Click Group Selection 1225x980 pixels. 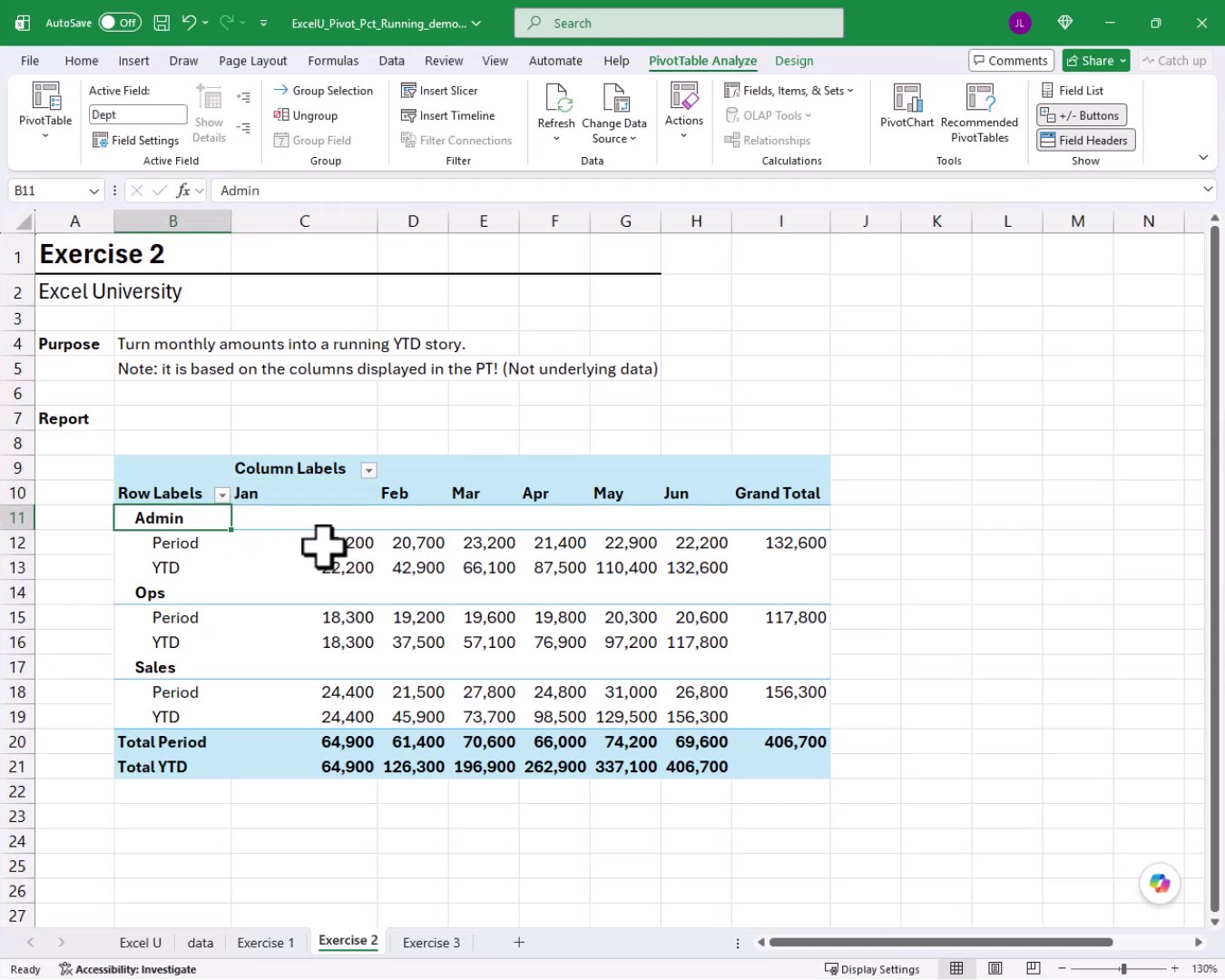coord(323,91)
